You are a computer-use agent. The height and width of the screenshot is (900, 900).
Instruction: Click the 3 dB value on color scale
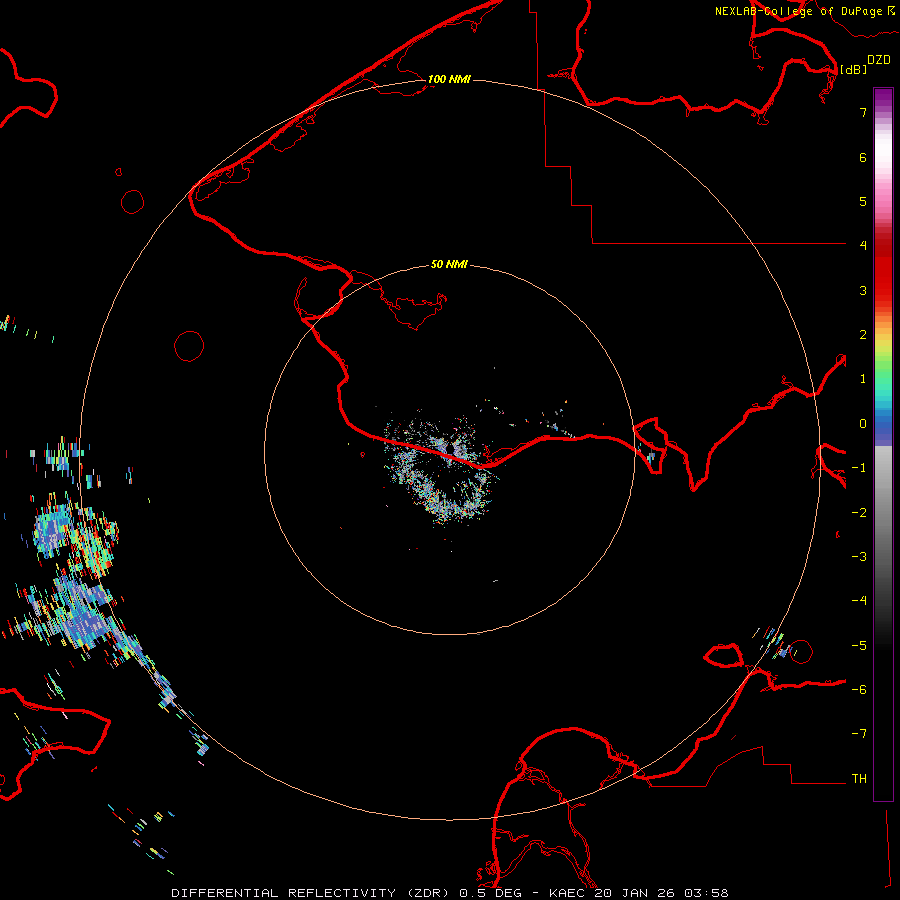point(863,290)
